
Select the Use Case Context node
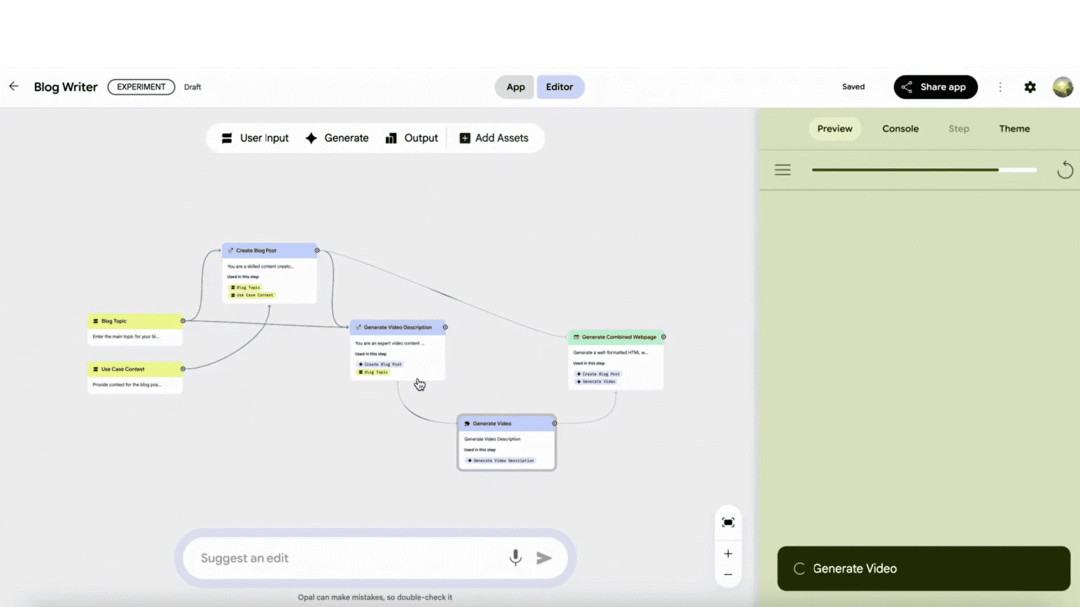pyautogui.click(x=135, y=377)
